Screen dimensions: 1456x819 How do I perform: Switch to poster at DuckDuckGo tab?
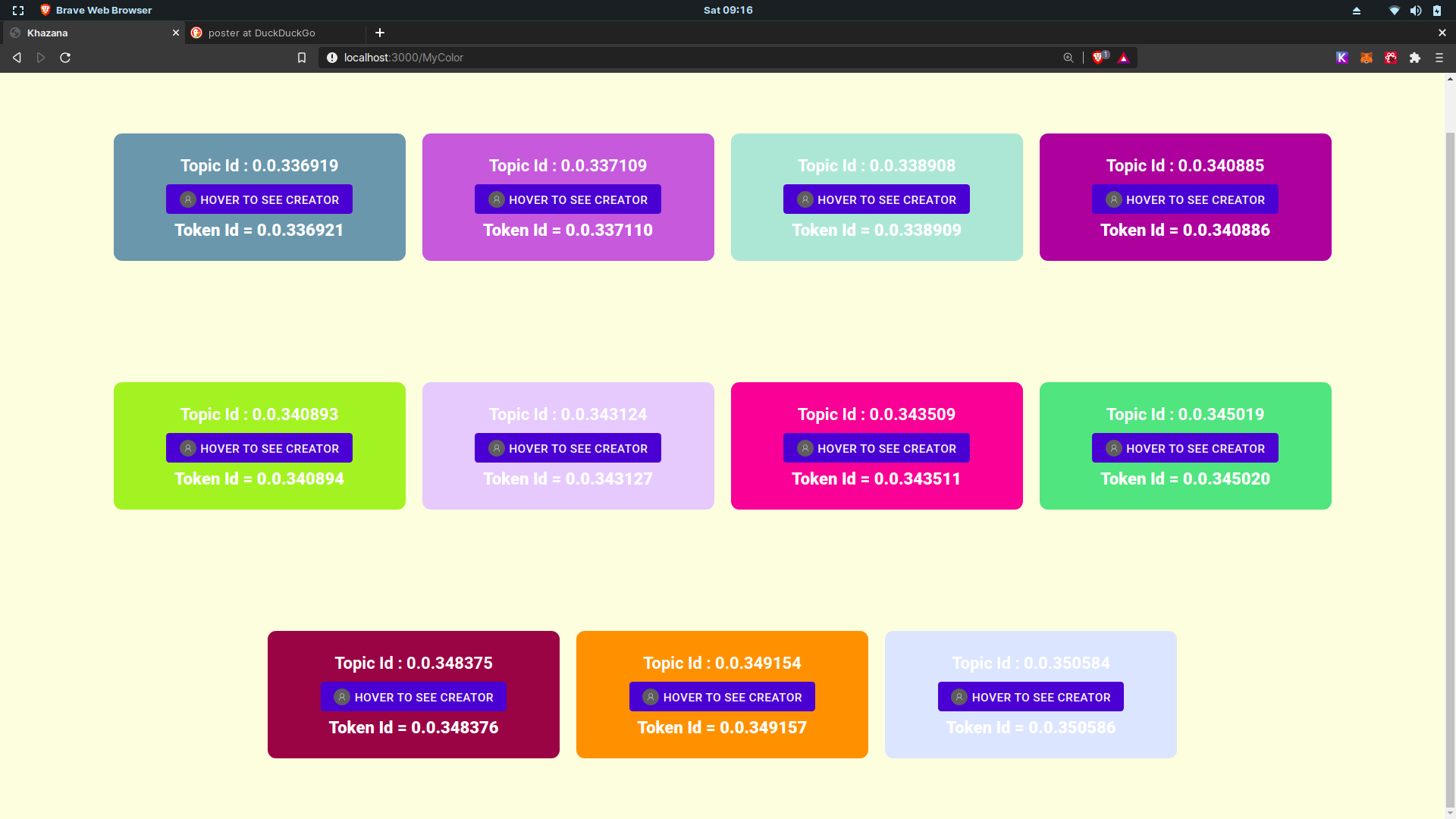(x=262, y=33)
